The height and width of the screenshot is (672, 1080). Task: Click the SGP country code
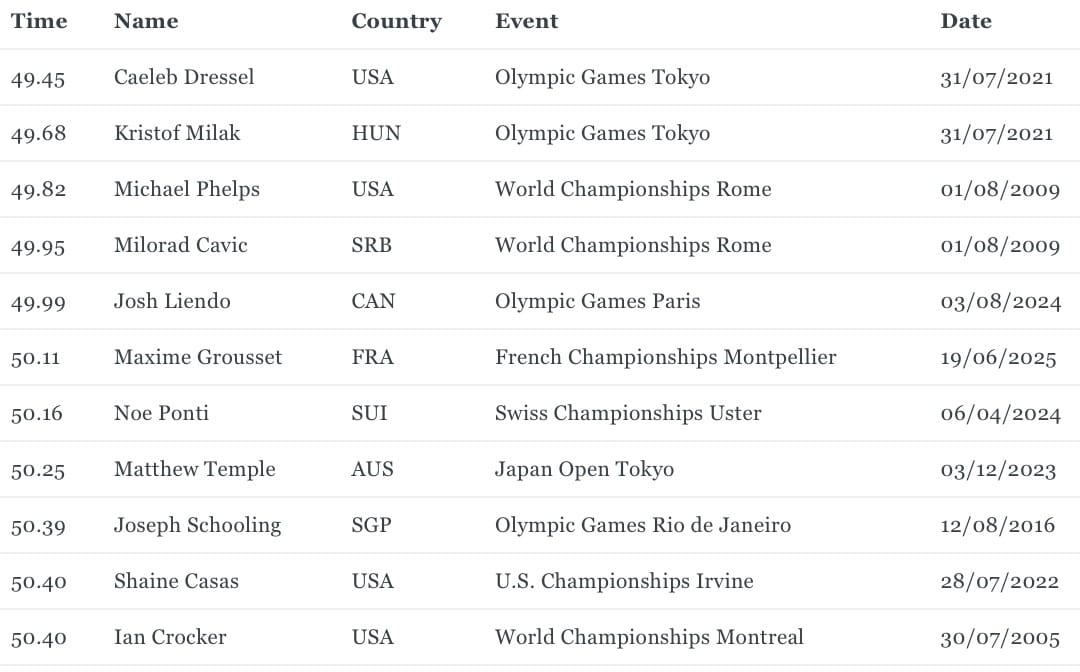pos(371,525)
